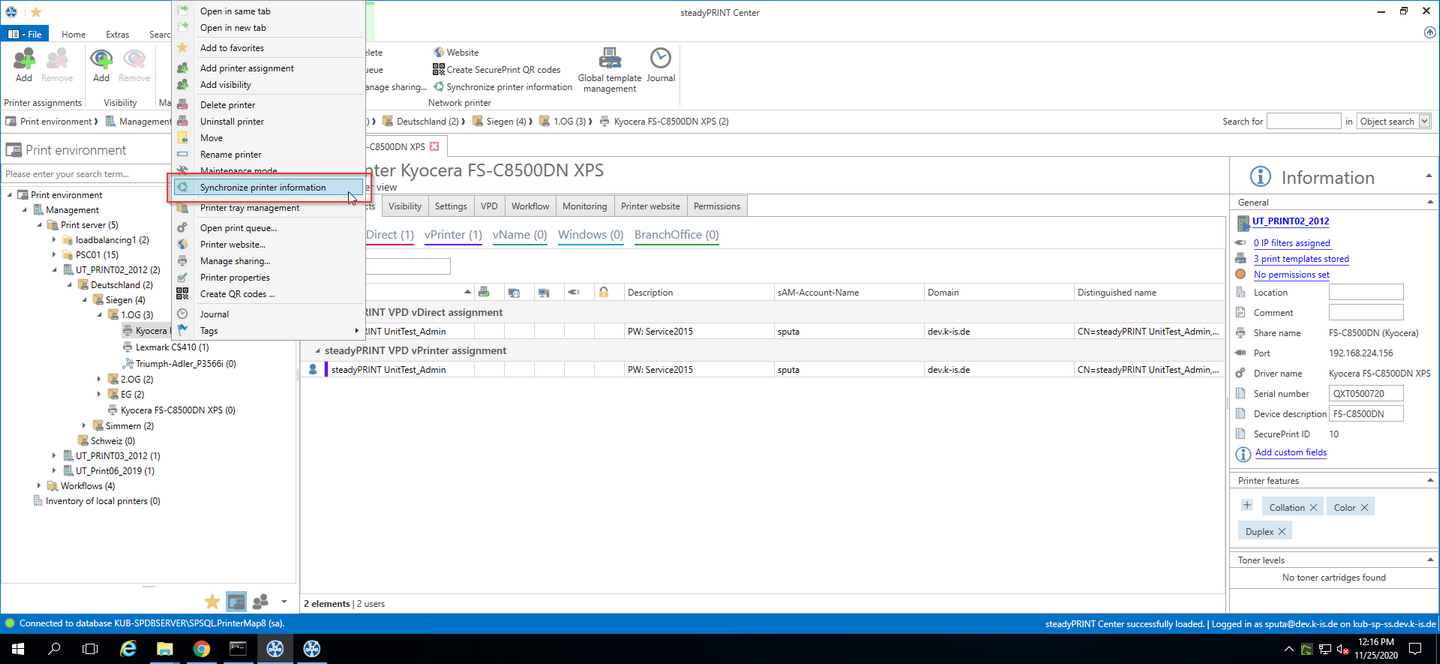1440x664 pixels.
Task: Click the taskbar search icon
Action: click(56, 649)
